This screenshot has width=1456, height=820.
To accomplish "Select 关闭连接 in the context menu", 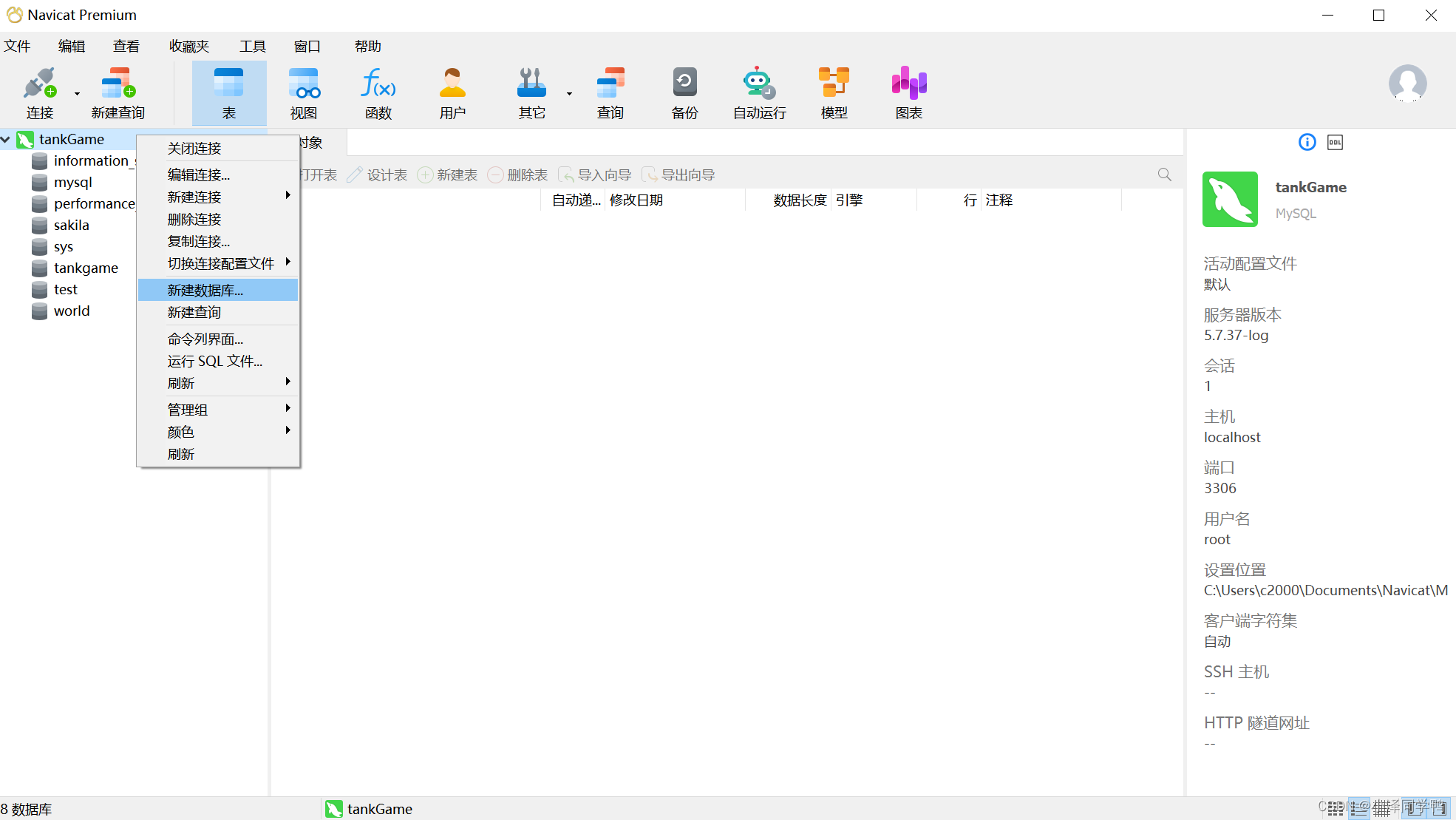I will (x=194, y=148).
